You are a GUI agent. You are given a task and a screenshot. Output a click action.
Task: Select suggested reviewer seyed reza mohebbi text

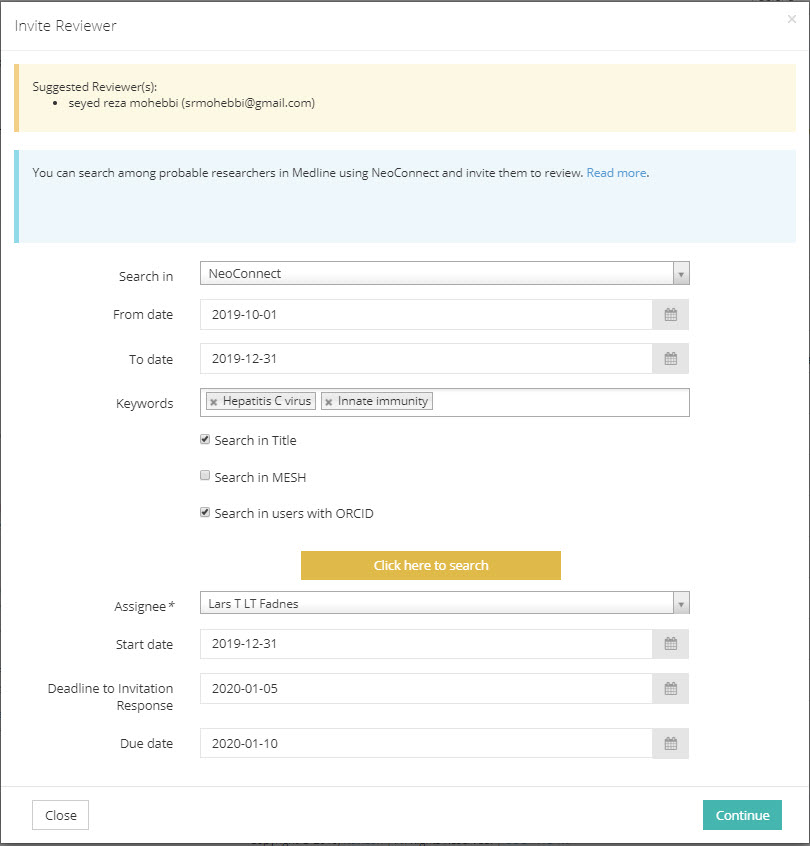[192, 103]
